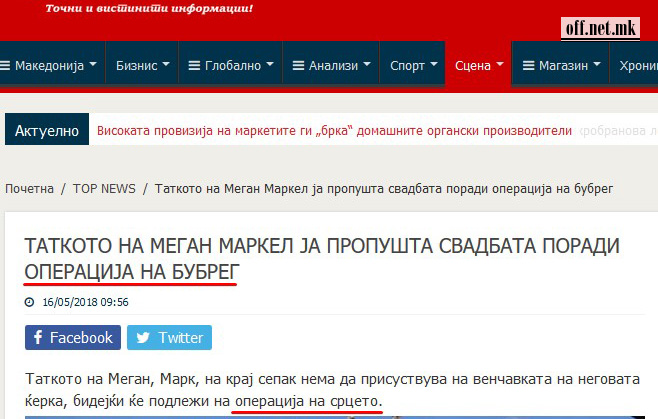Expand the dropdown arrow next to Анализи
Screen dimensions: 658x419
tap(367, 64)
